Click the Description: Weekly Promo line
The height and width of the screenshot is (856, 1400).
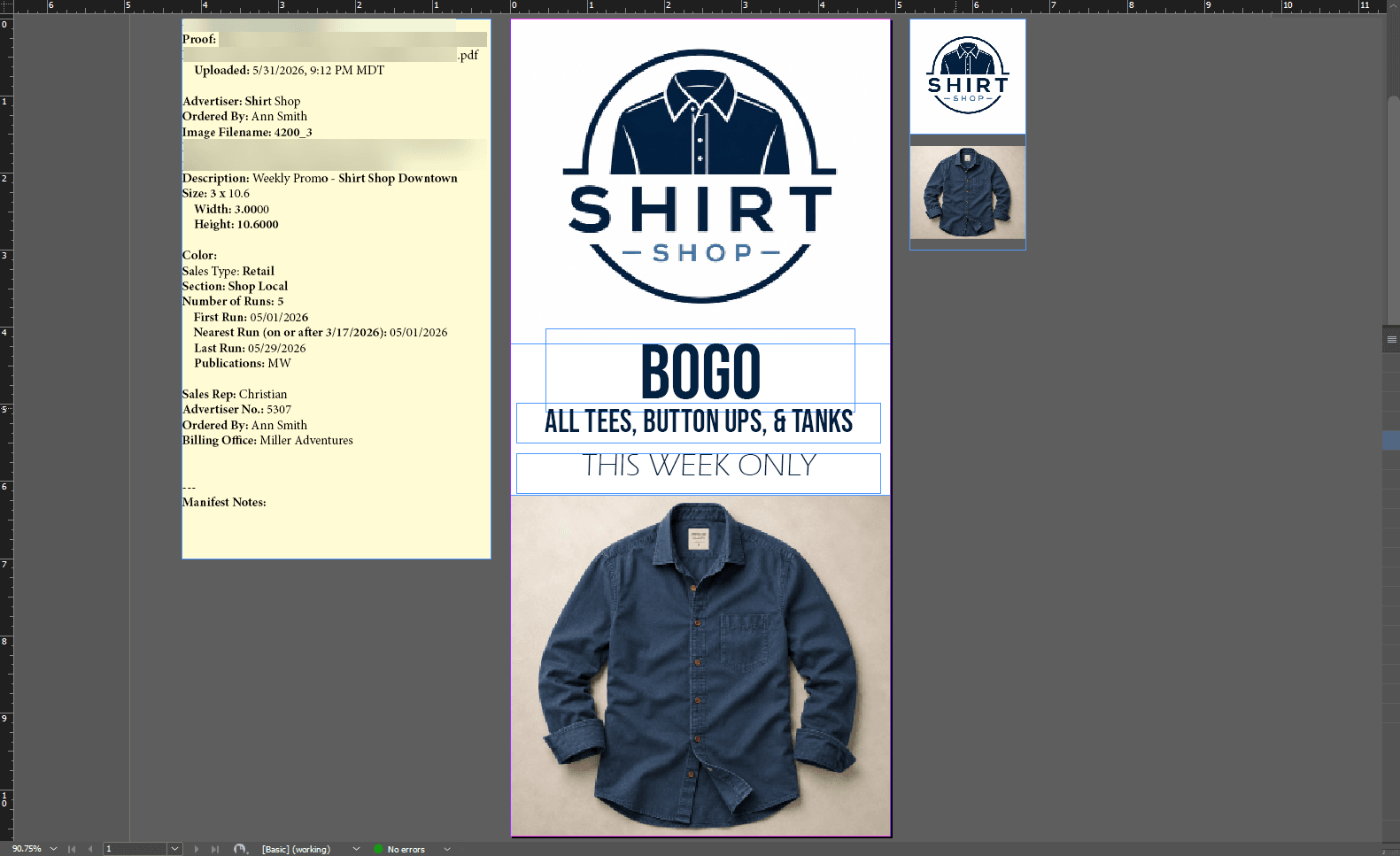click(x=320, y=178)
